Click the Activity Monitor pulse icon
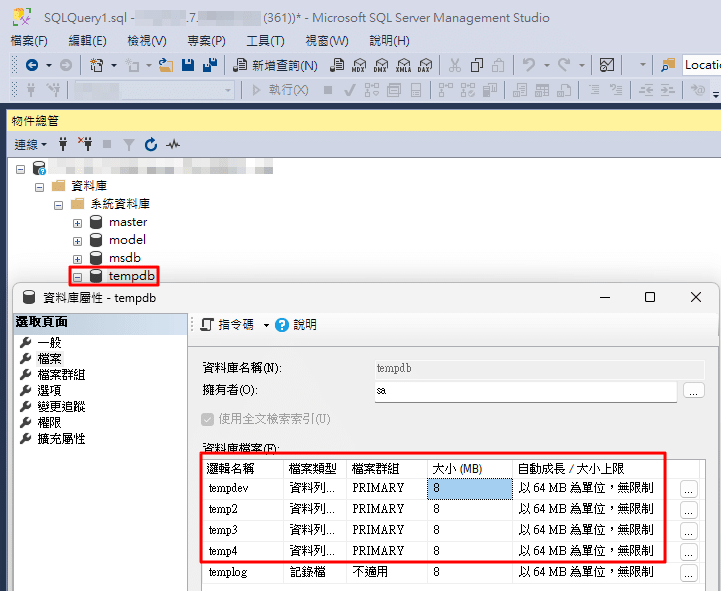Screen dimensions: 721x591 [x=173, y=145]
